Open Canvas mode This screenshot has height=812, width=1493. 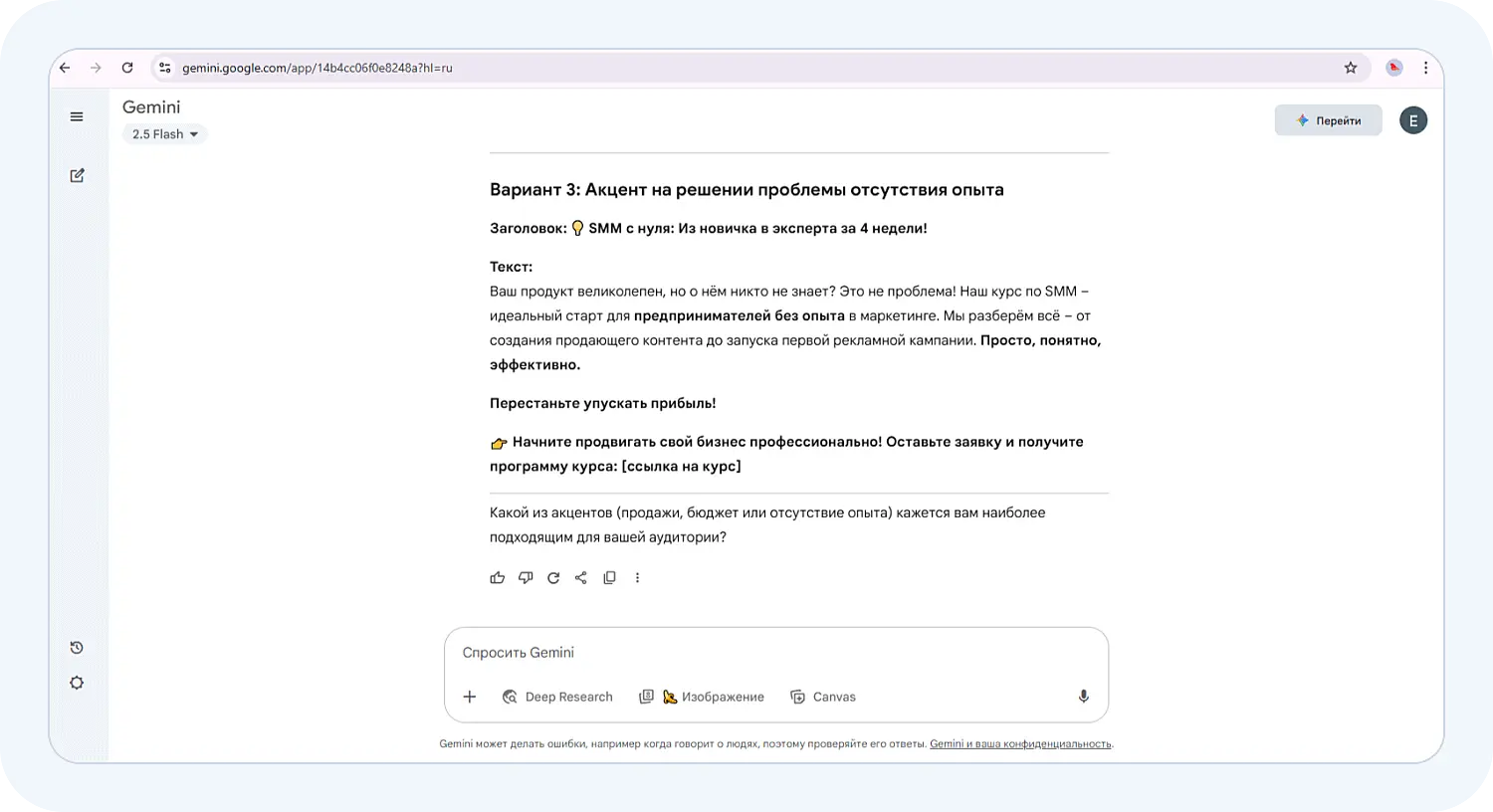click(x=823, y=697)
